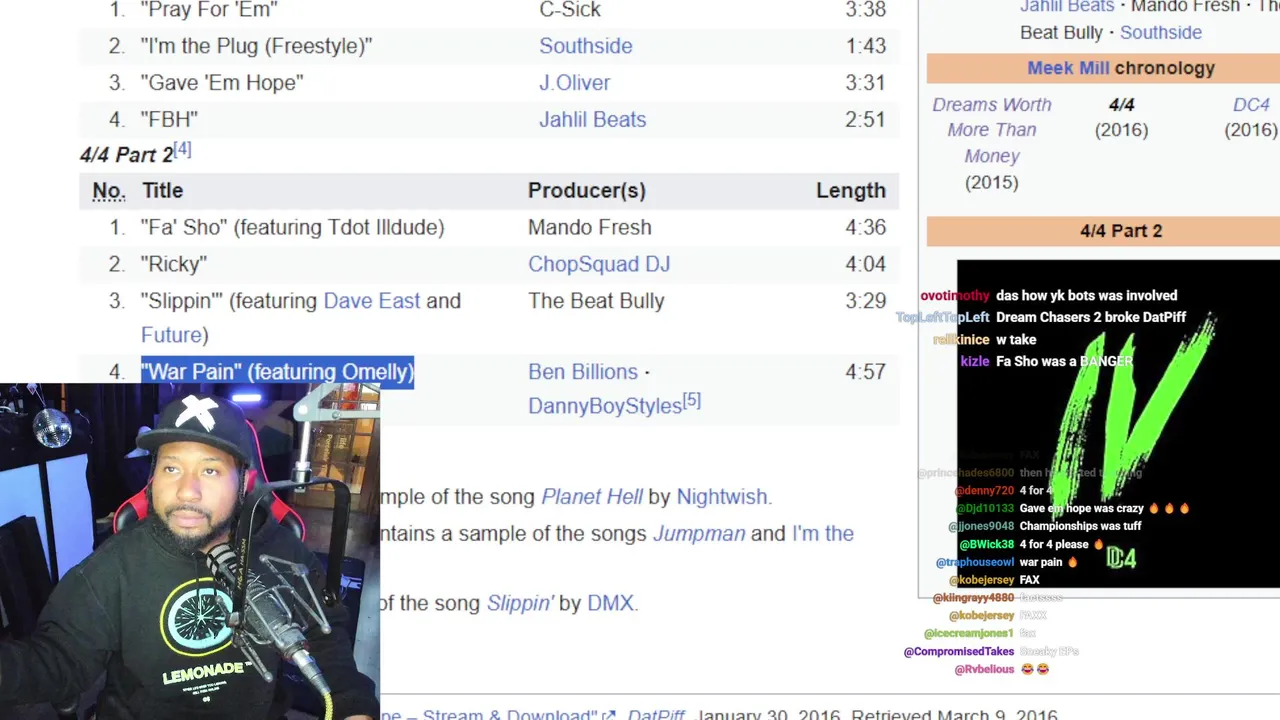Click the "I'm the Plug (Freestyle)" title
The height and width of the screenshot is (720, 1280).
(256, 46)
